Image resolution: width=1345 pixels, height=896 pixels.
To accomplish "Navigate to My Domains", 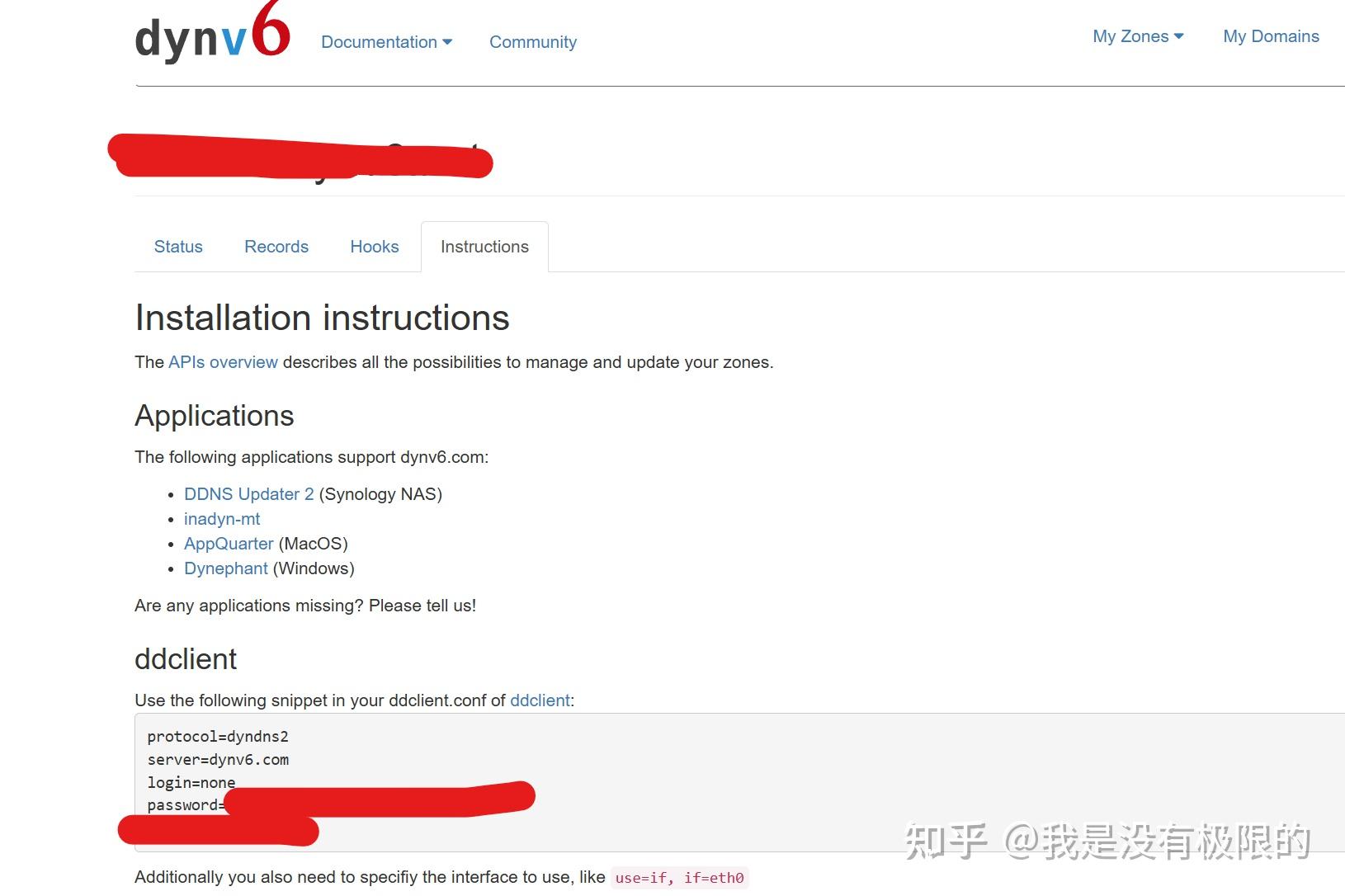I will pyautogui.click(x=1271, y=36).
